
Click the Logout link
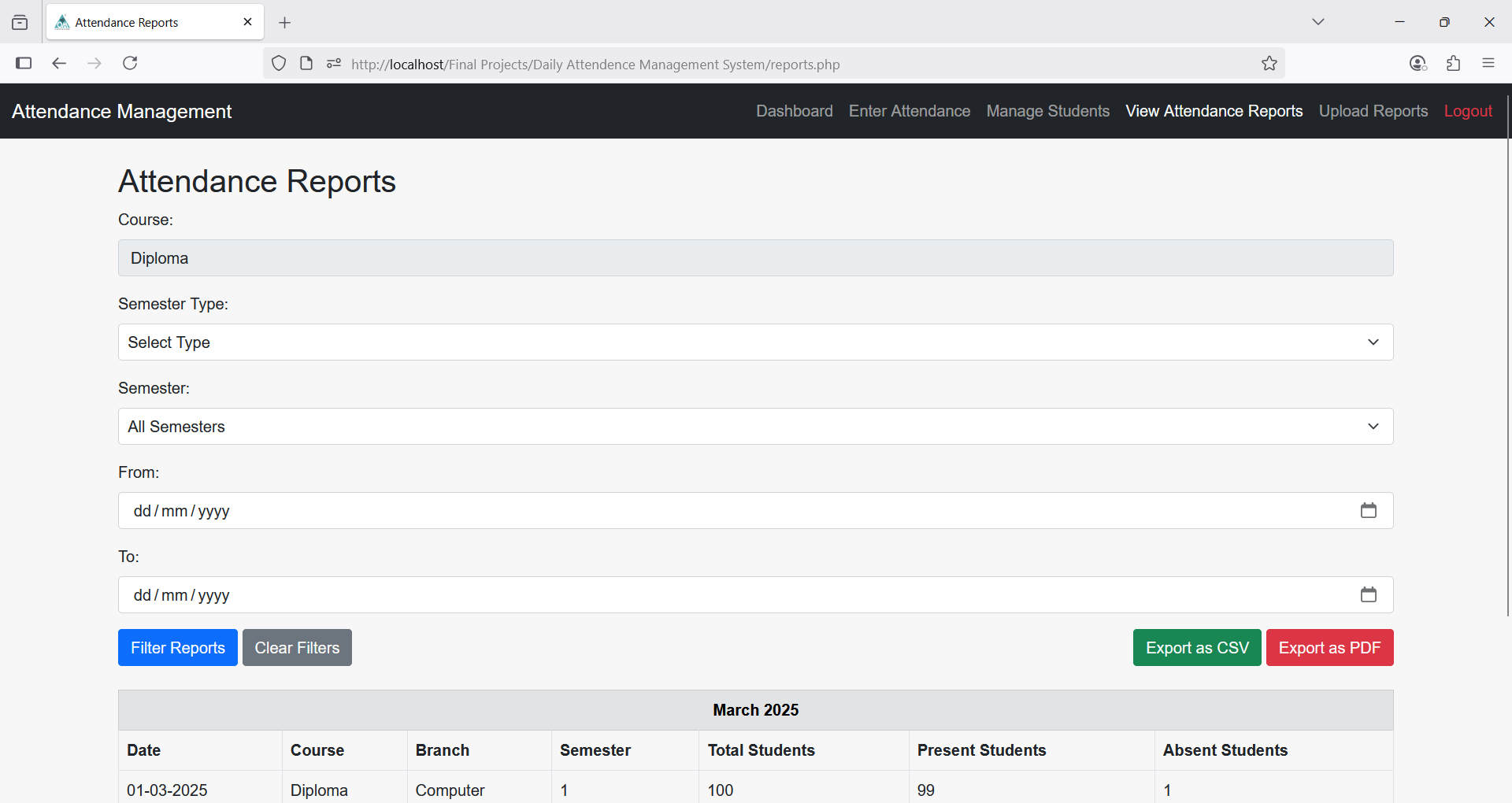[x=1467, y=111]
